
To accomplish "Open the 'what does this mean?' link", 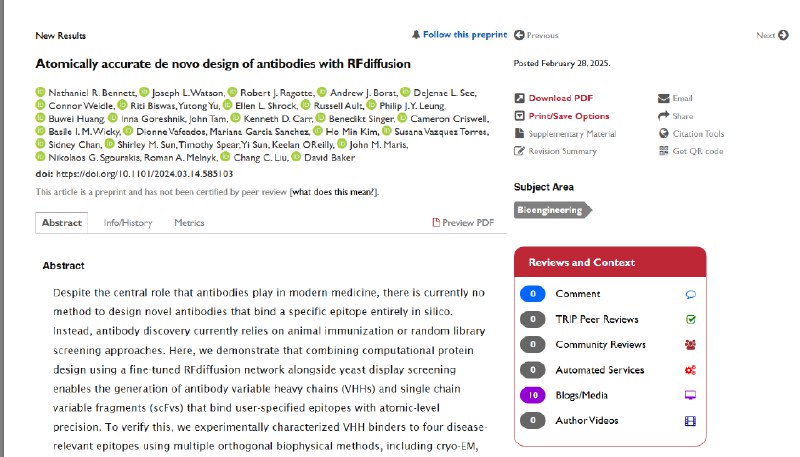I will pyautogui.click(x=334, y=191).
